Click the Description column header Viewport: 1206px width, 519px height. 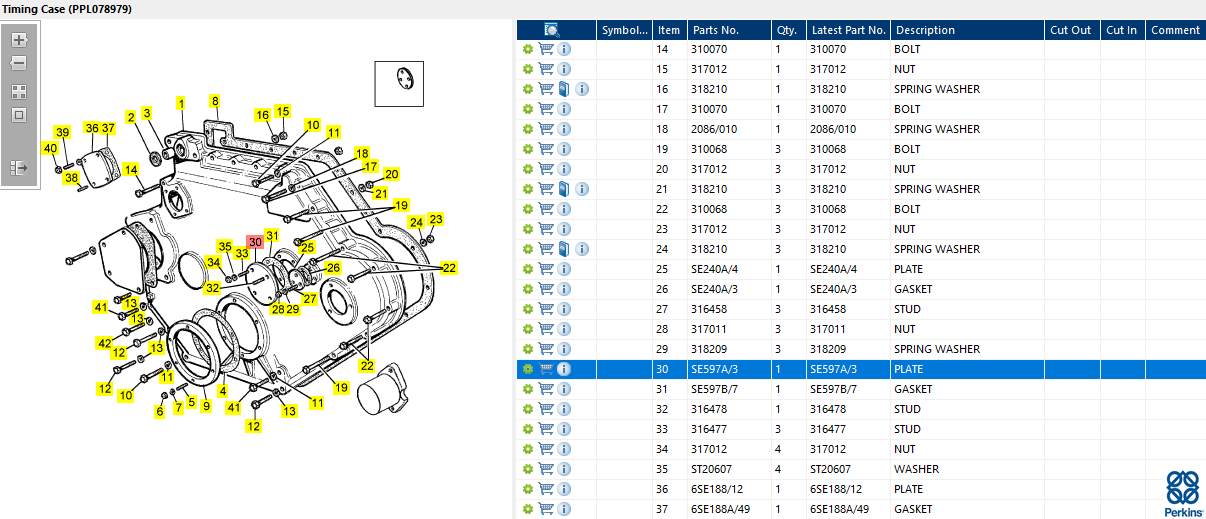point(925,30)
